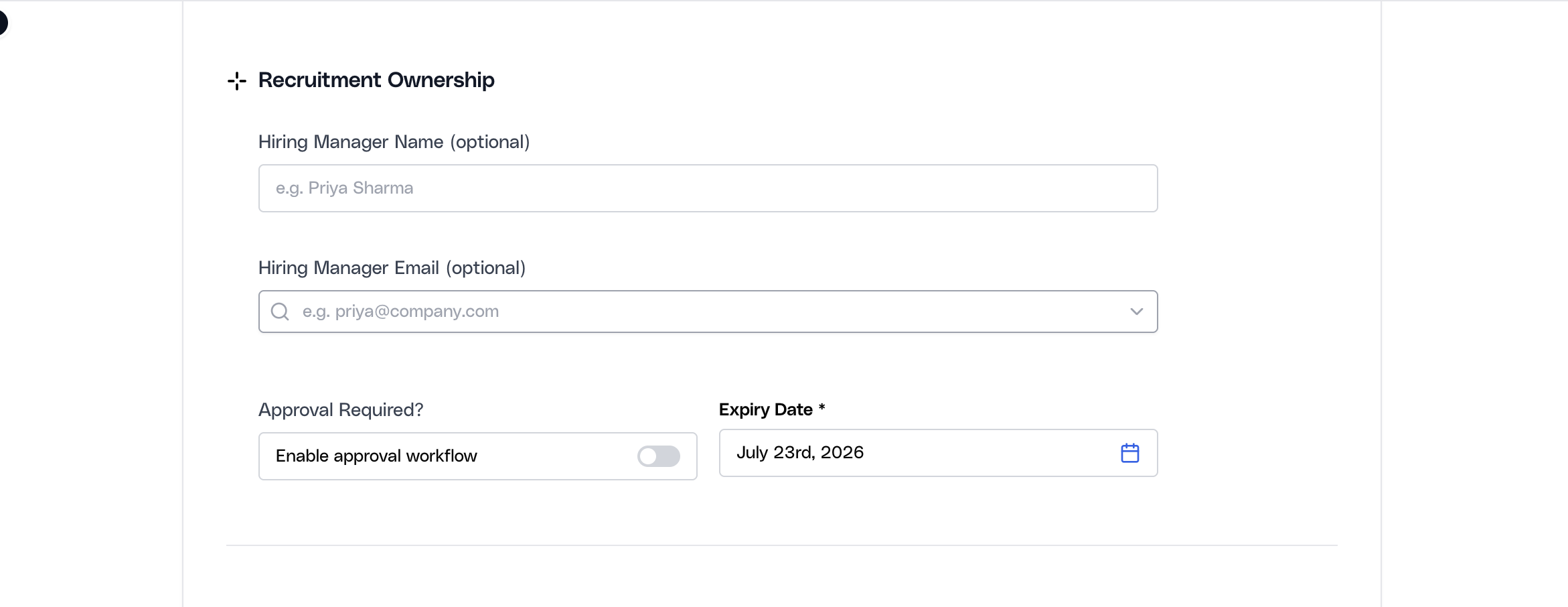Image resolution: width=1568 pixels, height=607 pixels.
Task: Click the Approval Required? label
Action: [x=340, y=409]
